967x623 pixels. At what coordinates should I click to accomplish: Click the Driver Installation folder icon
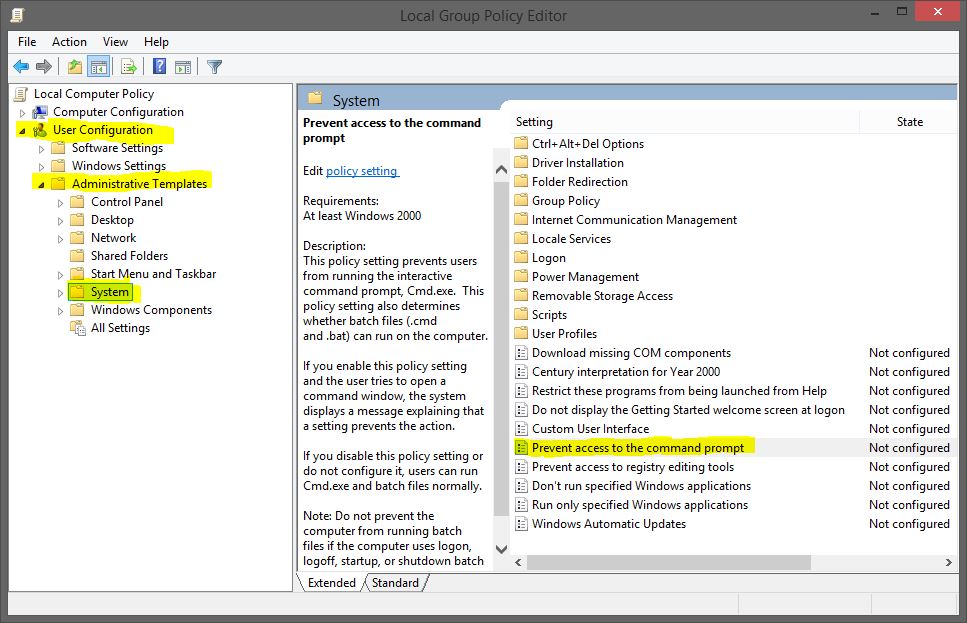click(521, 162)
